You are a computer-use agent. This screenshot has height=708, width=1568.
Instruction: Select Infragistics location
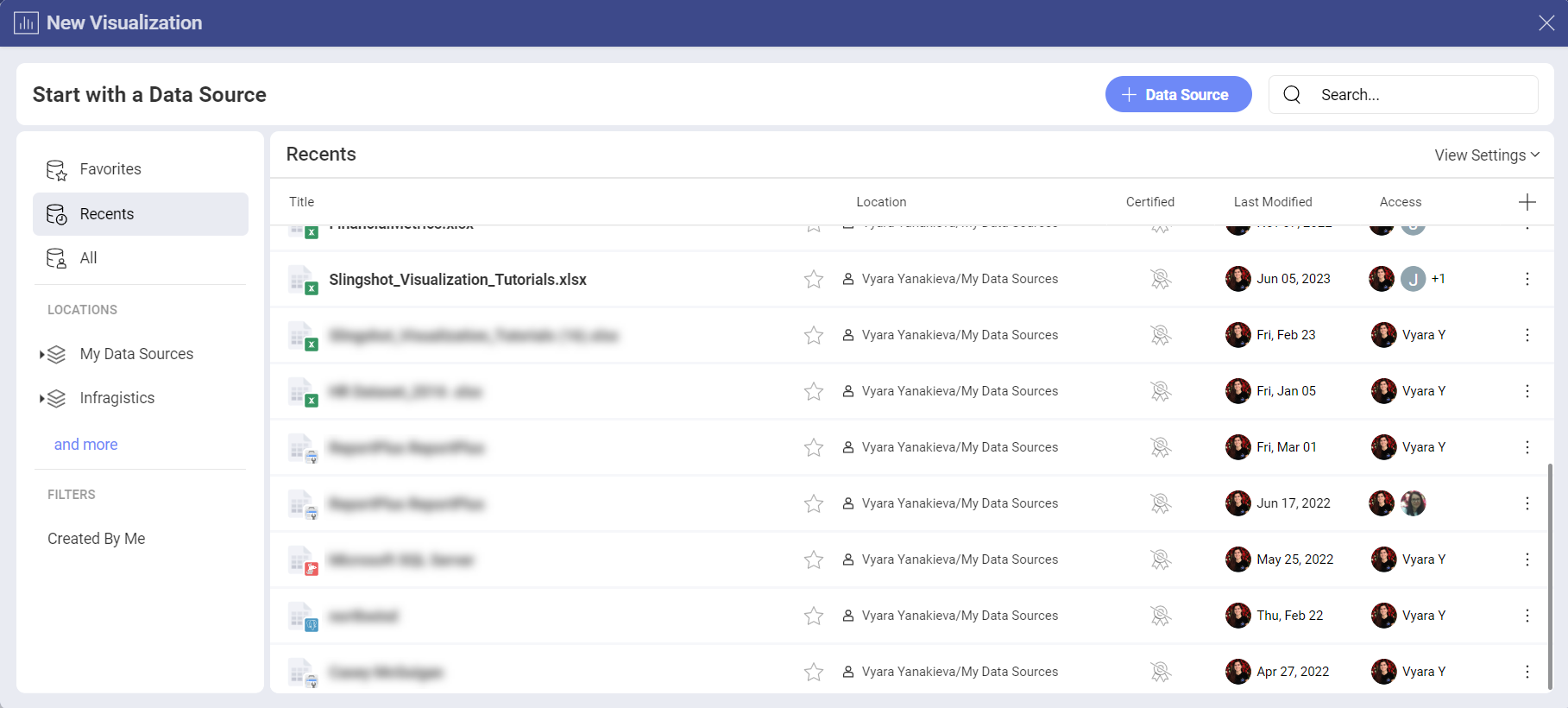[117, 398]
